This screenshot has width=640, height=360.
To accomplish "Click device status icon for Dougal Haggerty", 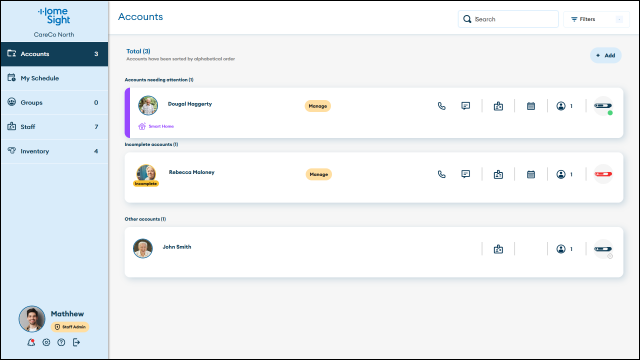I will click(603, 106).
